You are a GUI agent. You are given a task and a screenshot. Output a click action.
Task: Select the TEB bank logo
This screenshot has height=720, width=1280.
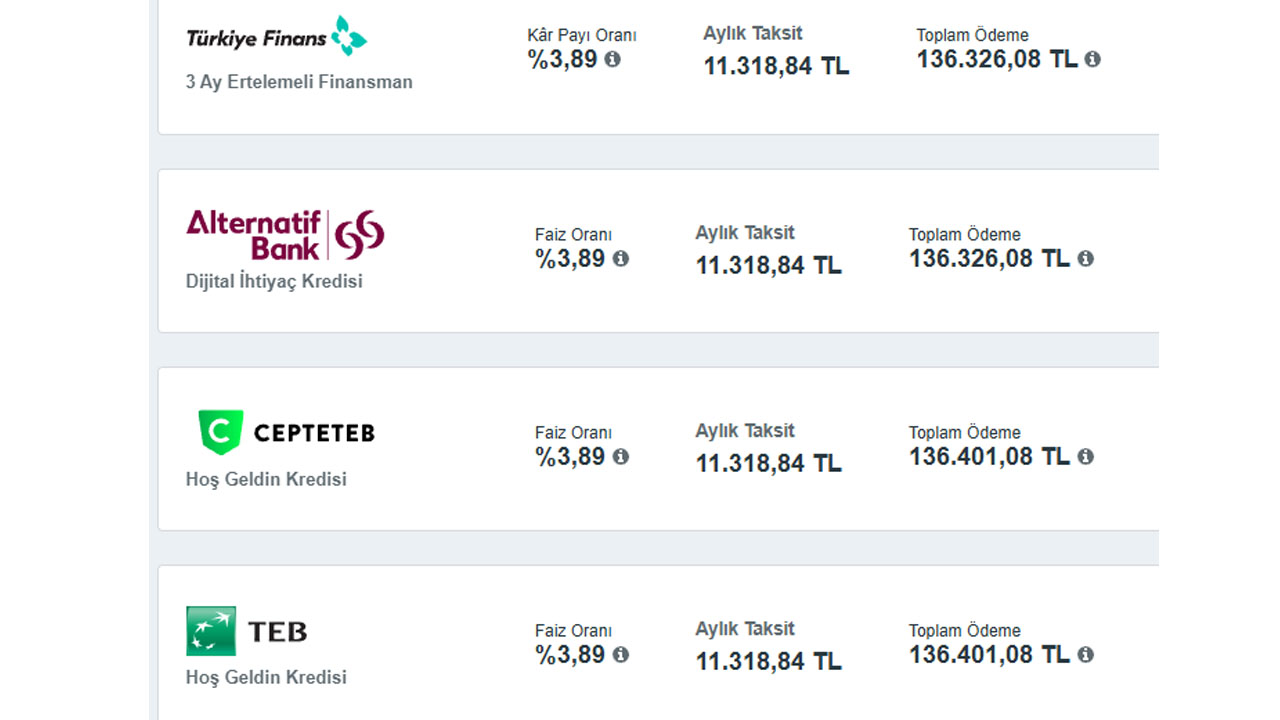247,631
